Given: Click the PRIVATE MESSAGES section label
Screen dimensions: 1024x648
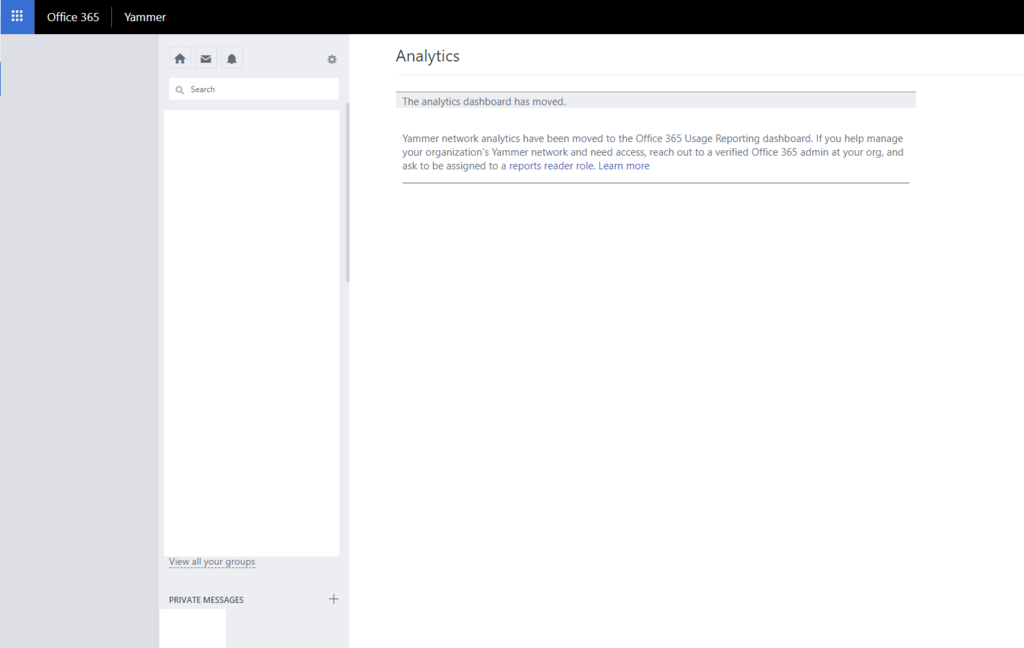Looking at the screenshot, I should coord(206,600).
